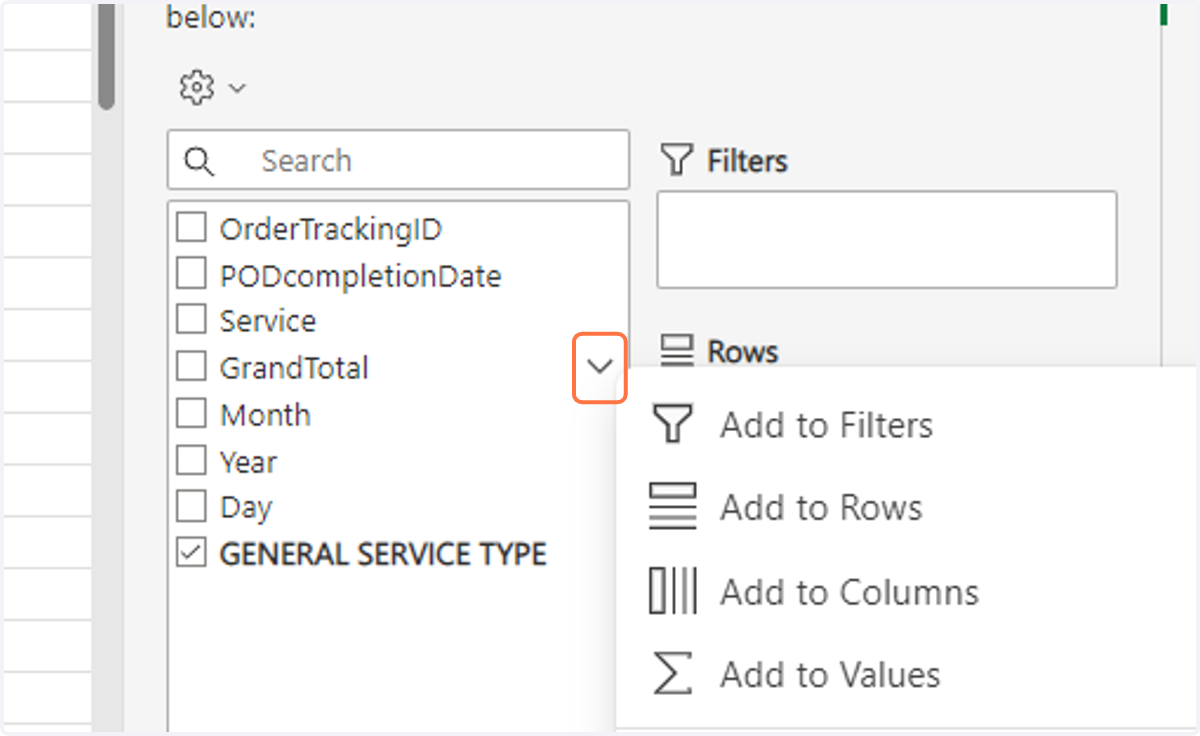Expand the chevron next to the gear
This screenshot has height=736, width=1200.
(237, 88)
